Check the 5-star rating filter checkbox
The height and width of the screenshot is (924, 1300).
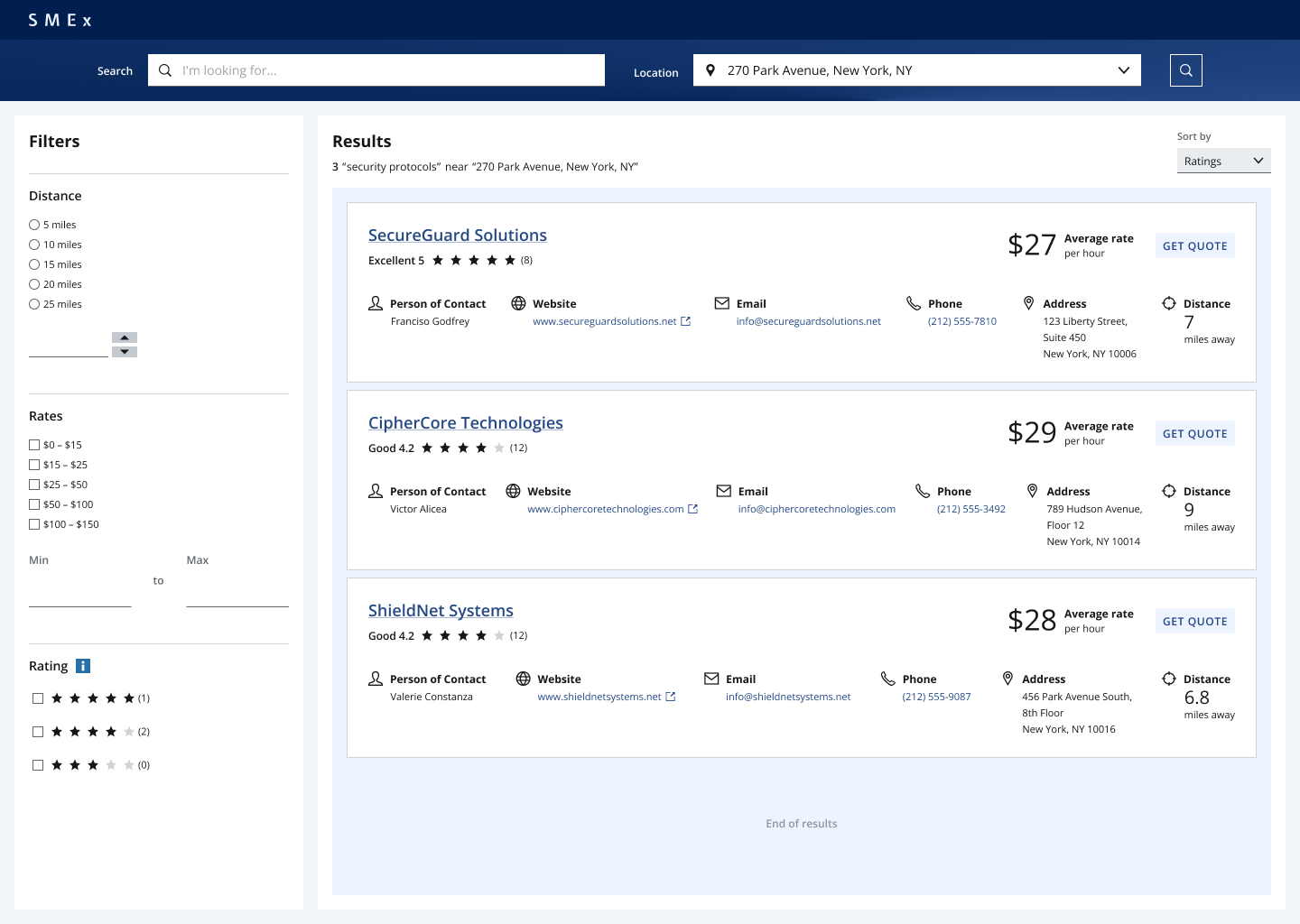(x=38, y=698)
